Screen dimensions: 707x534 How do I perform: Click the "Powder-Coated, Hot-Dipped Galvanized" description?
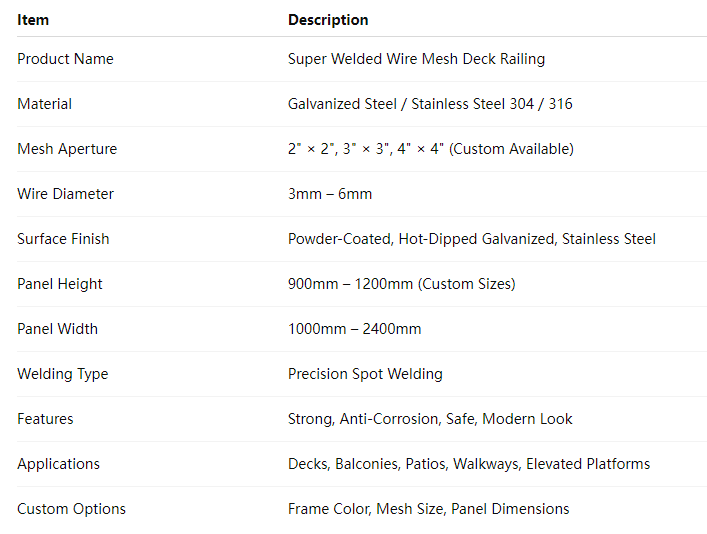coord(471,239)
